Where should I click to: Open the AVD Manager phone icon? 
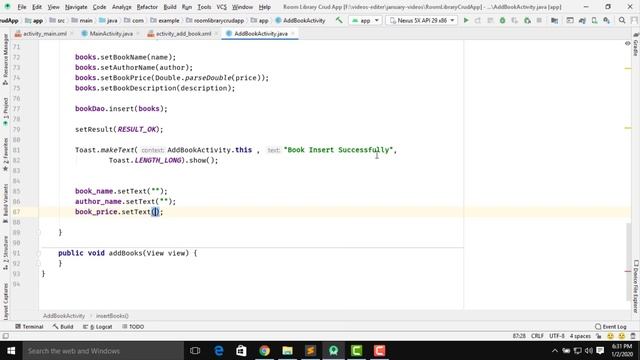(x=595, y=20)
